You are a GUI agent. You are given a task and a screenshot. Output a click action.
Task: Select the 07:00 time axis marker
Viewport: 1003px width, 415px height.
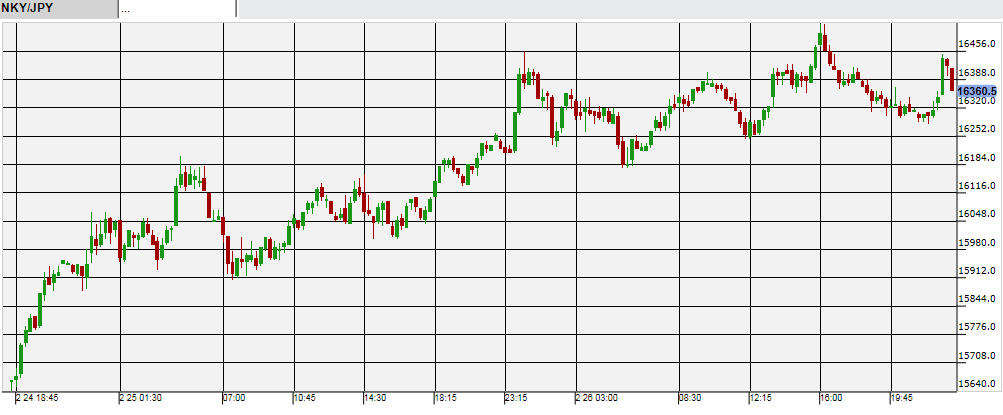point(235,398)
